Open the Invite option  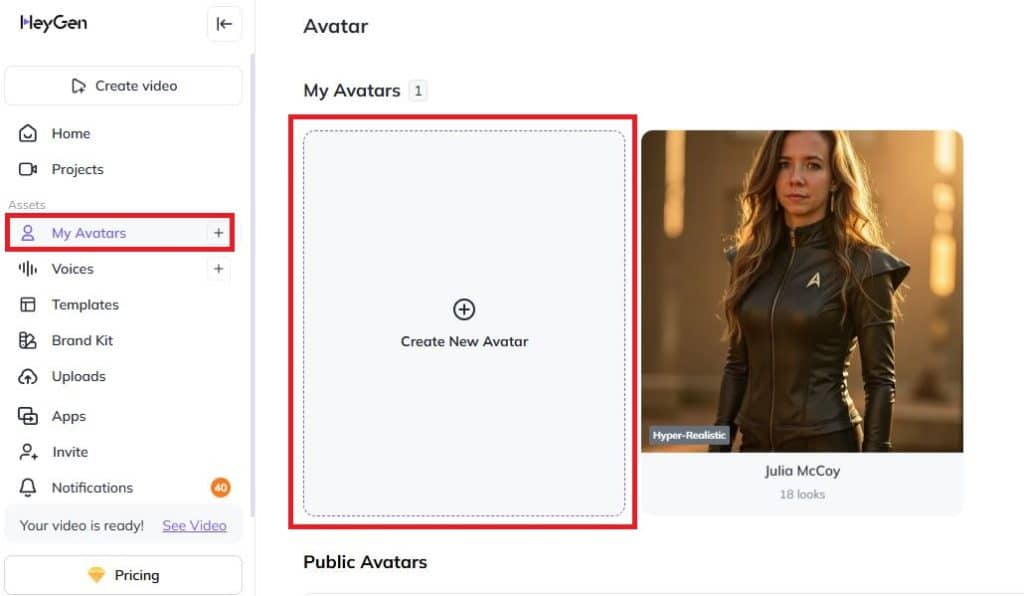(70, 452)
